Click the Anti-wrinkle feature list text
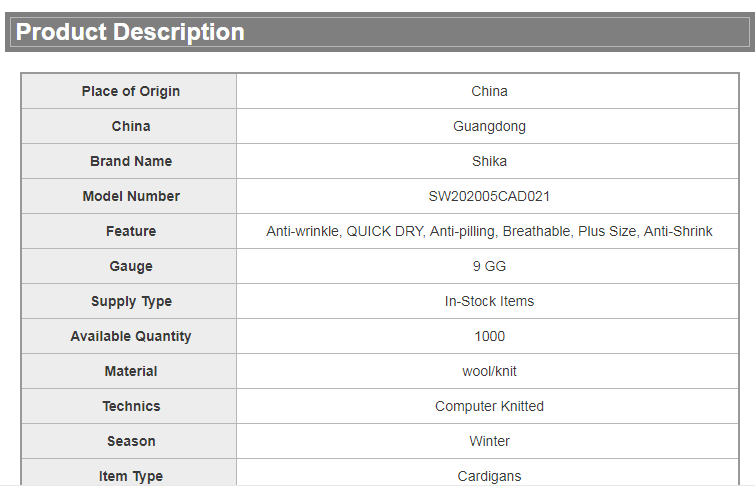The height and width of the screenshot is (487, 755). pos(489,231)
